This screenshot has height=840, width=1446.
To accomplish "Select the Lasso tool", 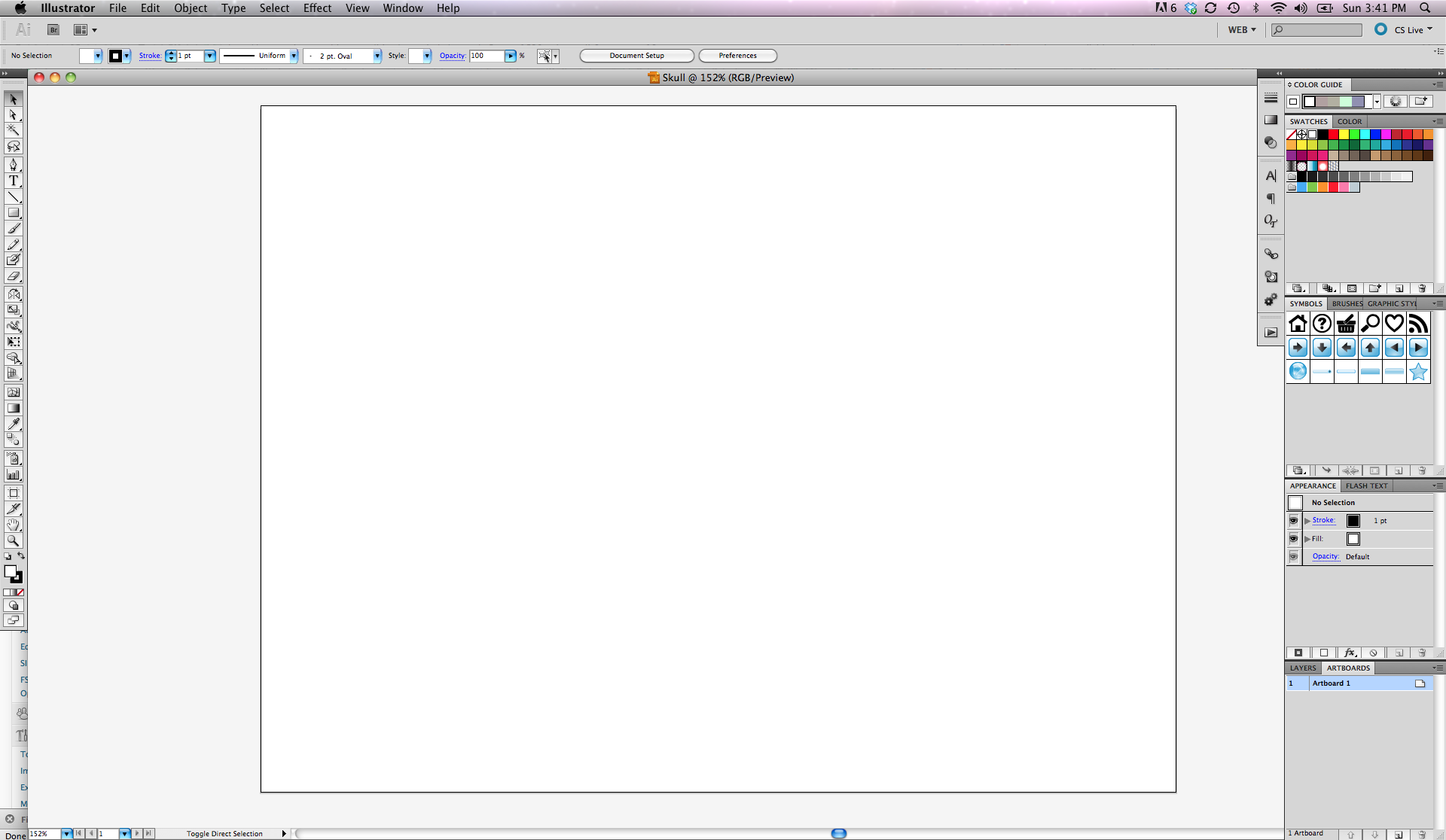I will [x=14, y=147].
